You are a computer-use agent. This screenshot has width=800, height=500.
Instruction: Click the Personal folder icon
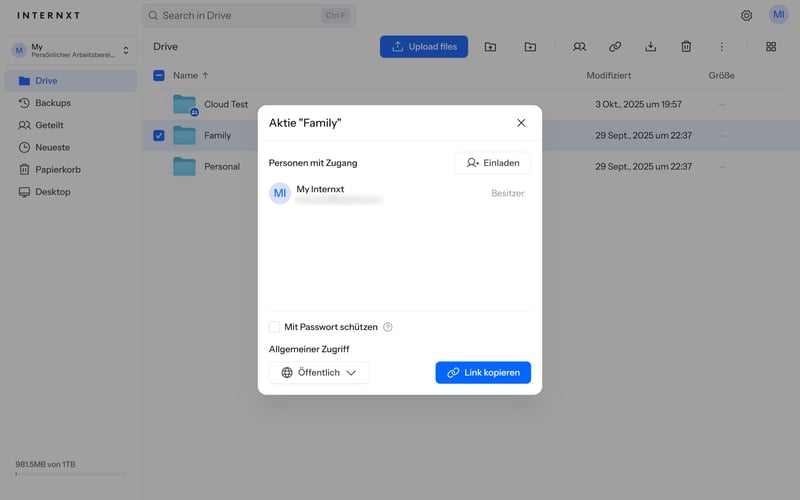184,167
